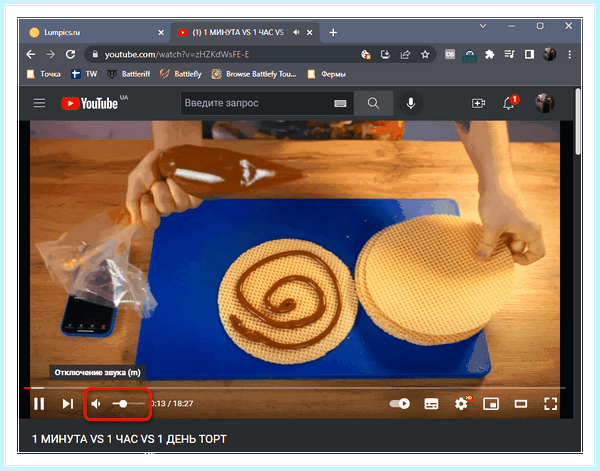Toggle subtitles with the captions button

click(x=431, y=404)
